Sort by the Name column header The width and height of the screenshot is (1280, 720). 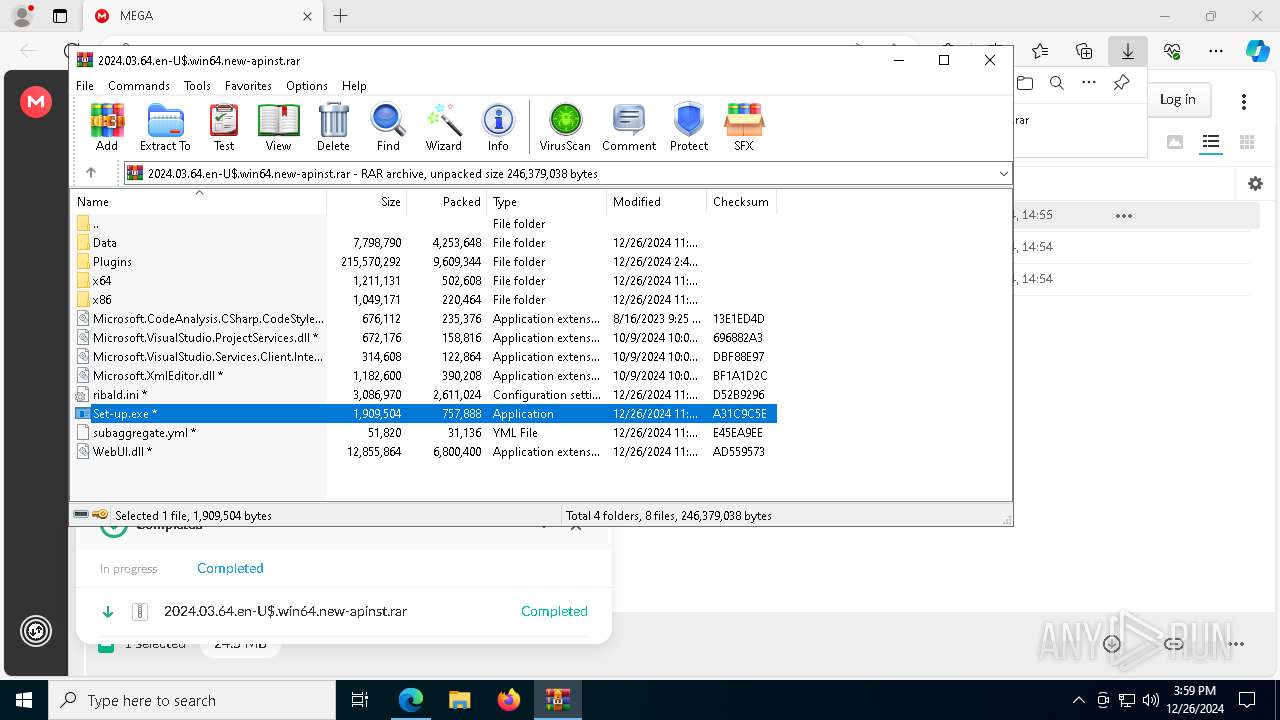[198, 201]
